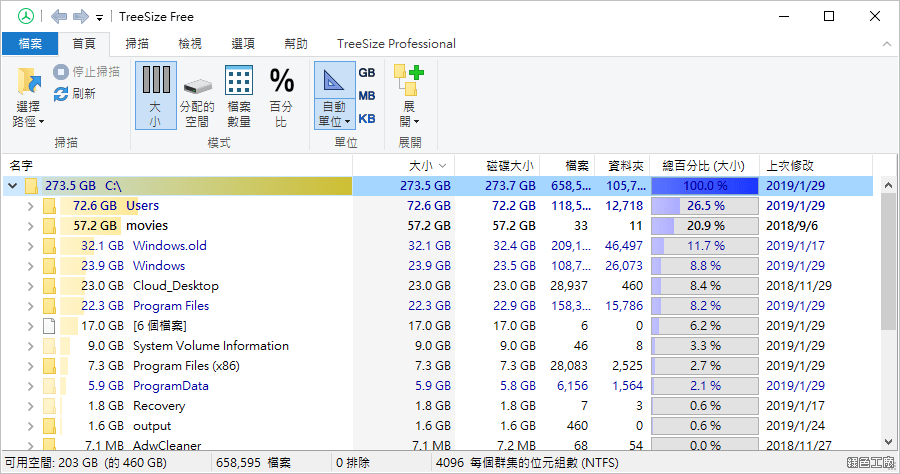
Task: Click the ProgramData folder icon
Action: pos(49,386)
